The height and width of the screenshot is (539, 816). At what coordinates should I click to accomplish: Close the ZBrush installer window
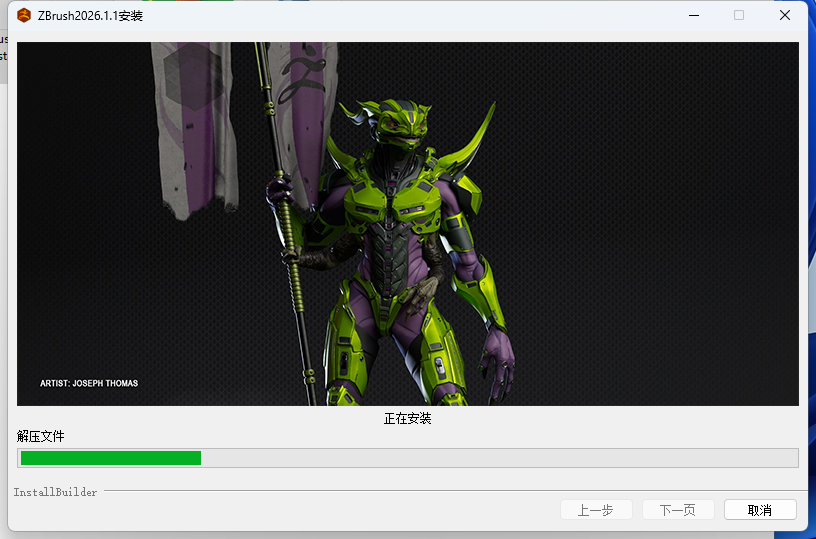click(785, 16)
